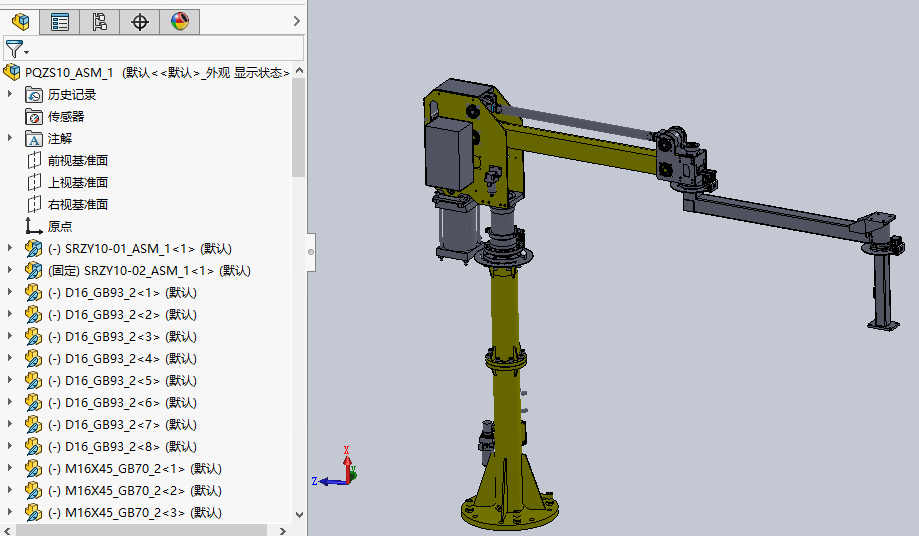The image size is (919, 536).
Task: Select the 前视基准面 label
Action: point(78,161)
